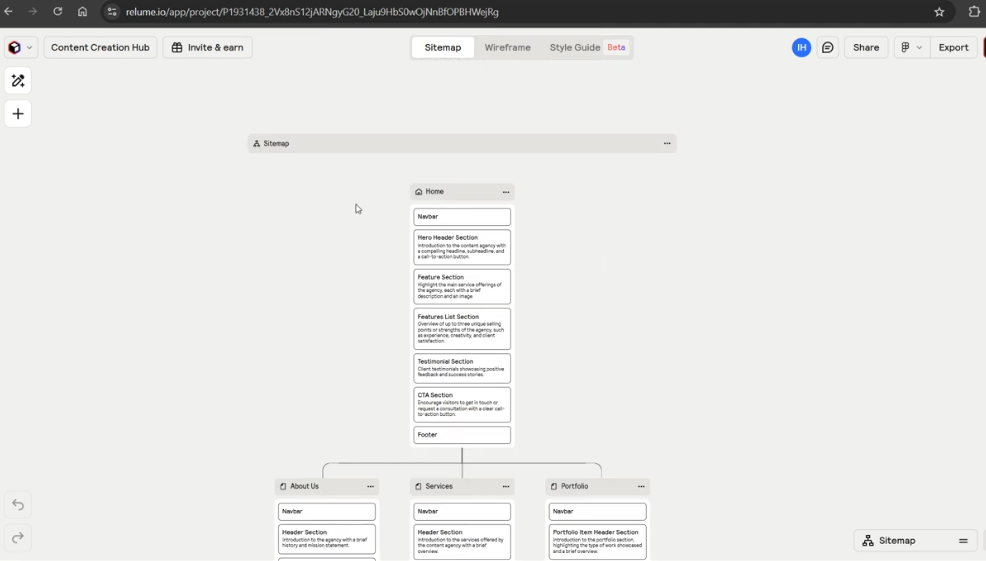
Task: Open the IH user avatar
Action: (801, 48)
